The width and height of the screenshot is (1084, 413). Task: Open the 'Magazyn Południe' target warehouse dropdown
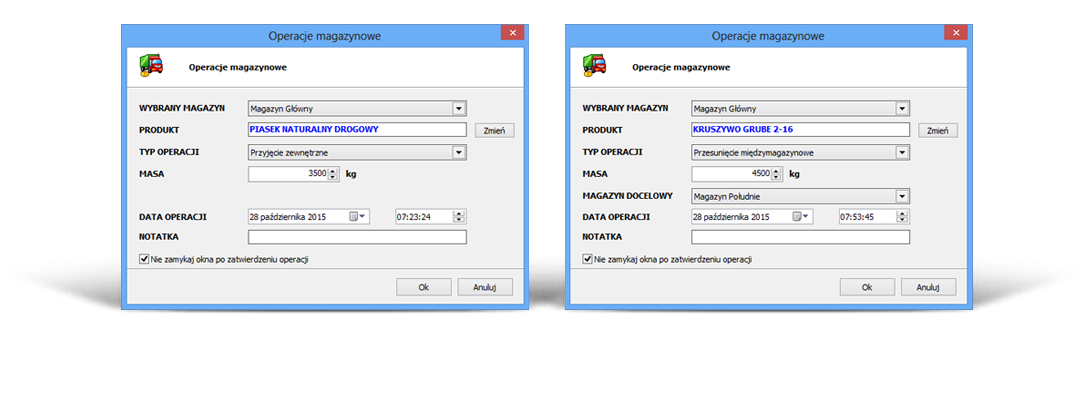point(902,196)
